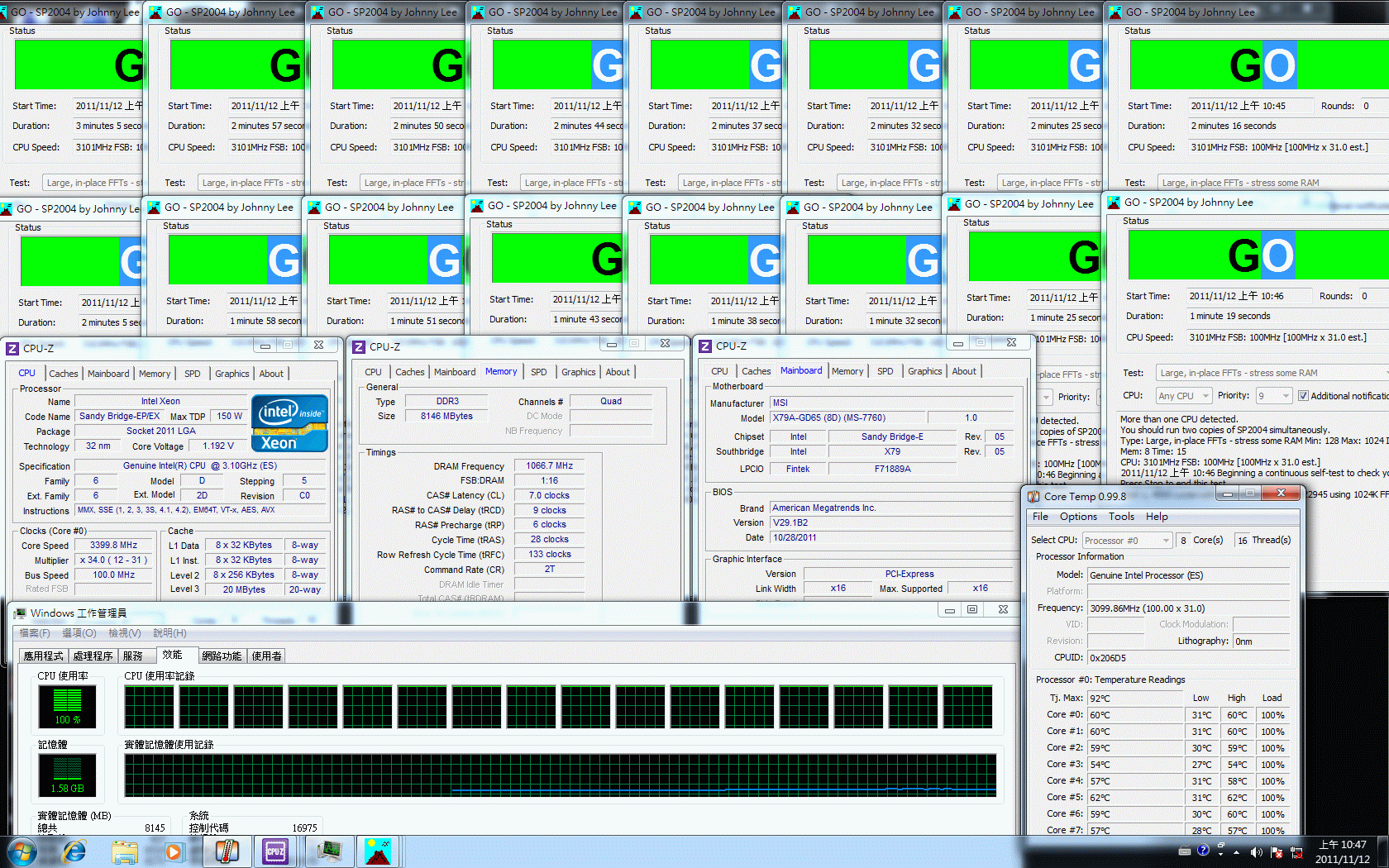Image resolution: width=1389 pixels, height=868 pixels.
Task: Open Graphics tab in CPU-Z Mainboard window
Action: coord(924,371)
